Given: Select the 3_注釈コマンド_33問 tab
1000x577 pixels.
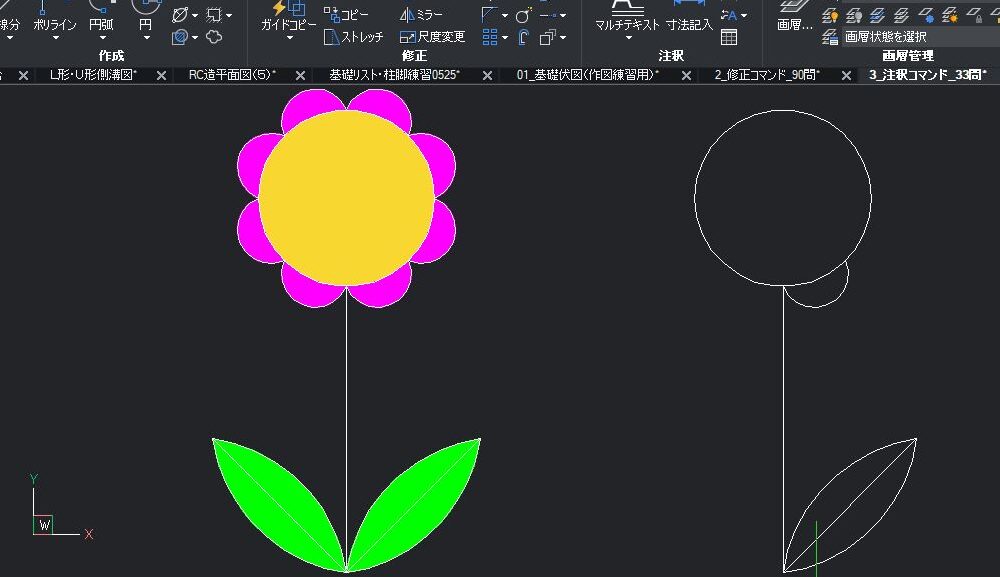Looking at the screenshot, I should click(928, 75).
